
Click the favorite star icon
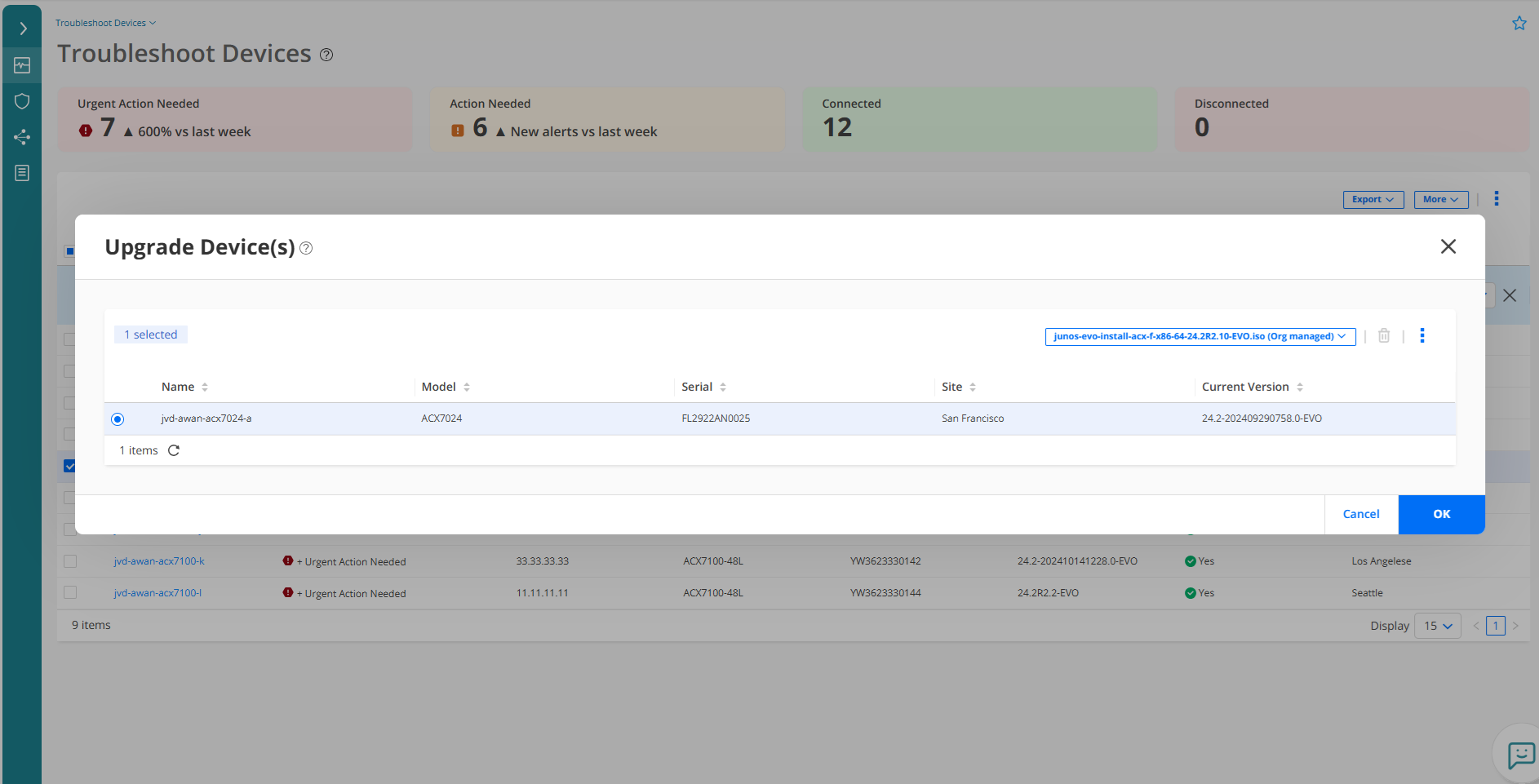pyautogui.click(x=1519, y=24)
